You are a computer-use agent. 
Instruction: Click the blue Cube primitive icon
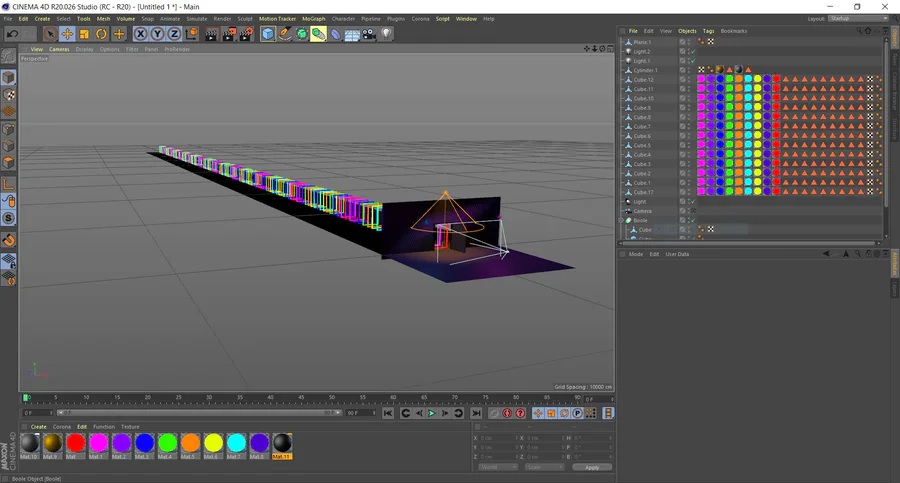coord(267,34)
